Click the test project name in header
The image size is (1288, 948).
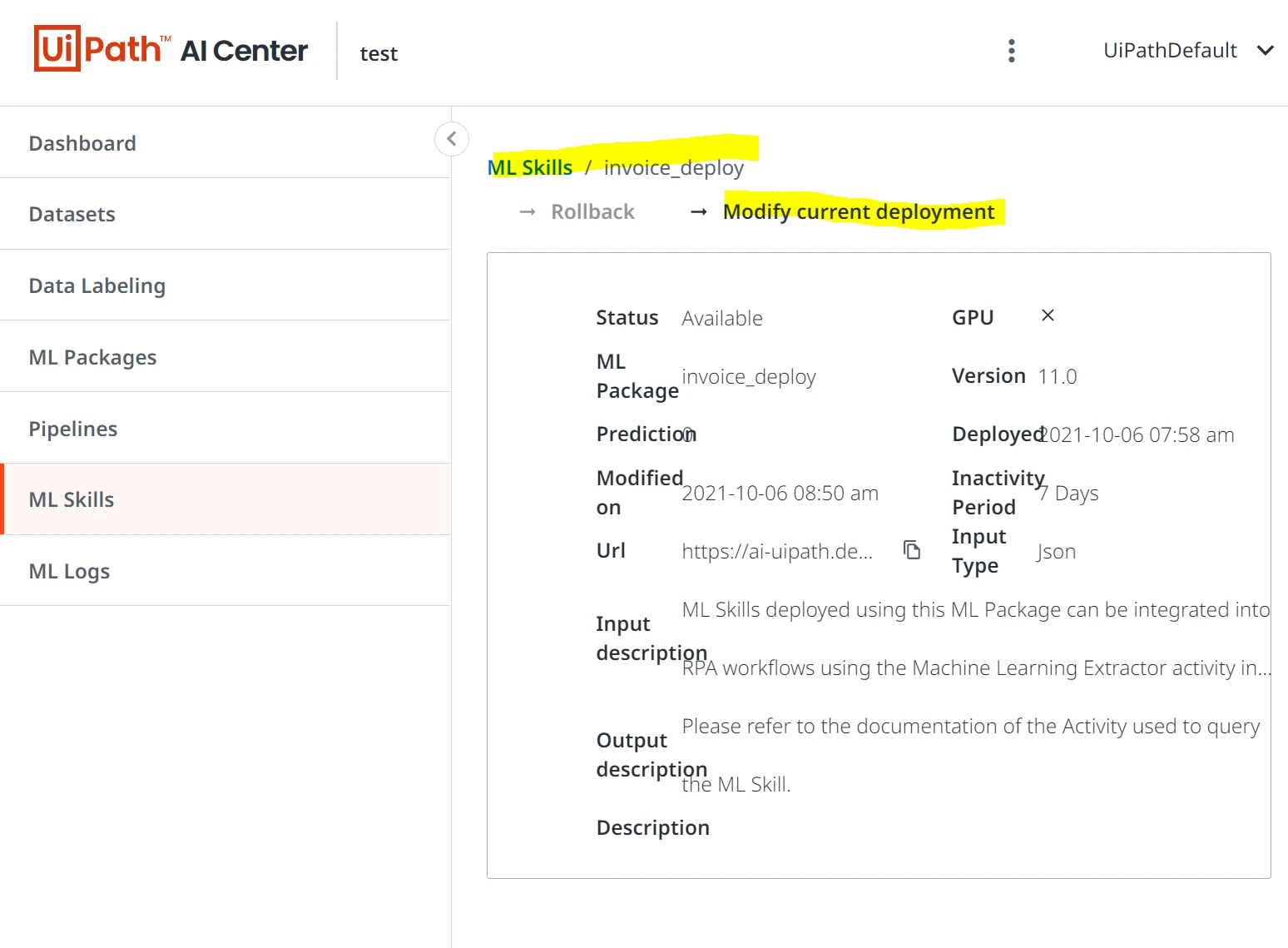(x=379, y=54)
